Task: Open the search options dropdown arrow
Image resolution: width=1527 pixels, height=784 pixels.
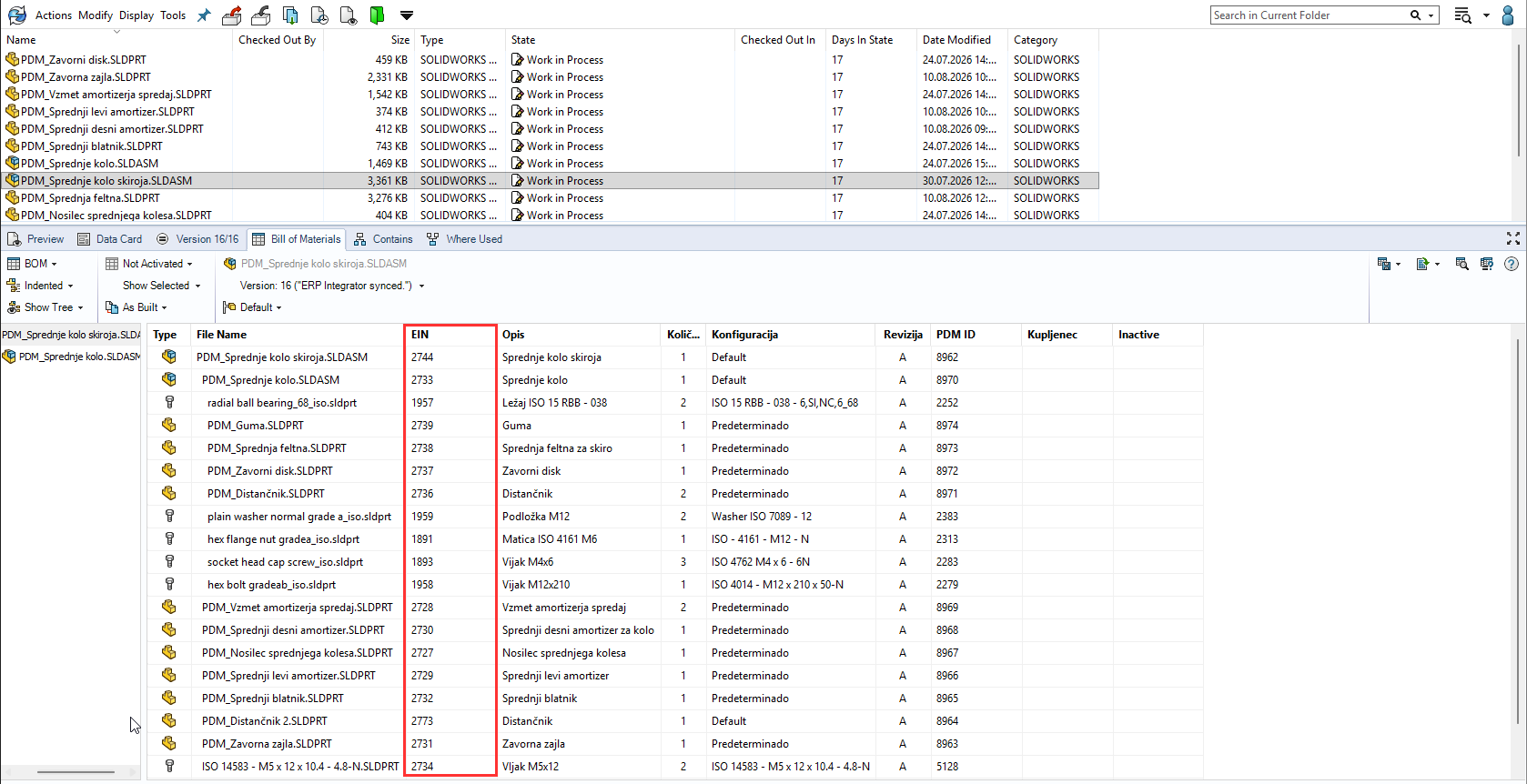Action: pyautogui.click(x=1431, y=15)
